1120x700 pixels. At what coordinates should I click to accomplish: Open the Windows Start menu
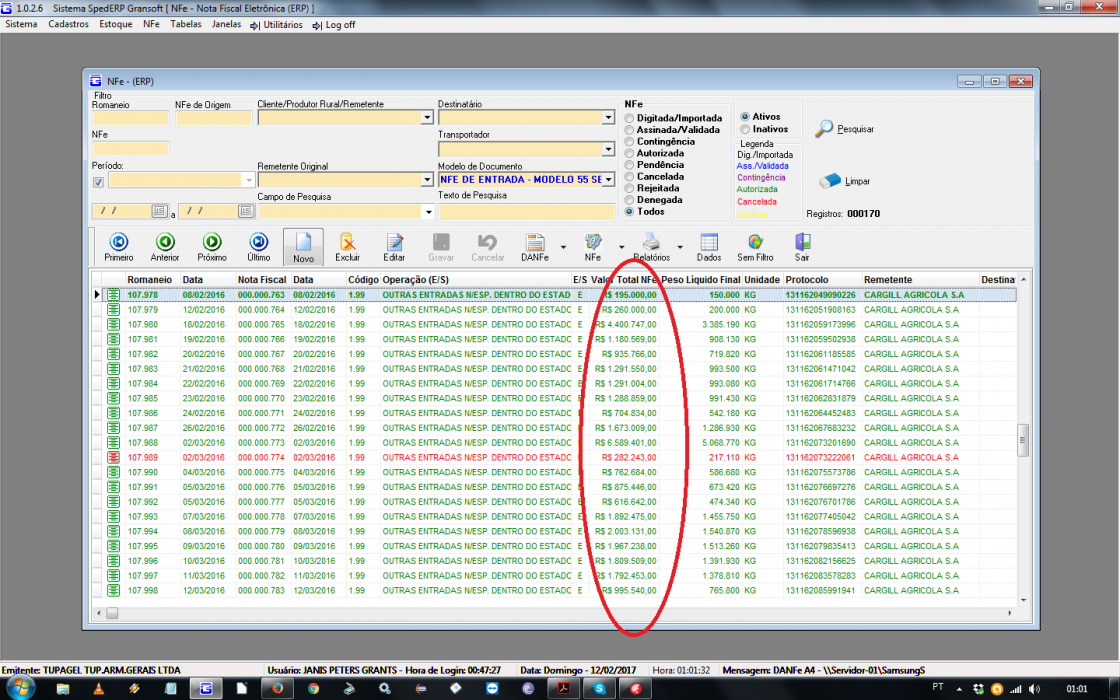pyautogui.click(x=19, y=688)
